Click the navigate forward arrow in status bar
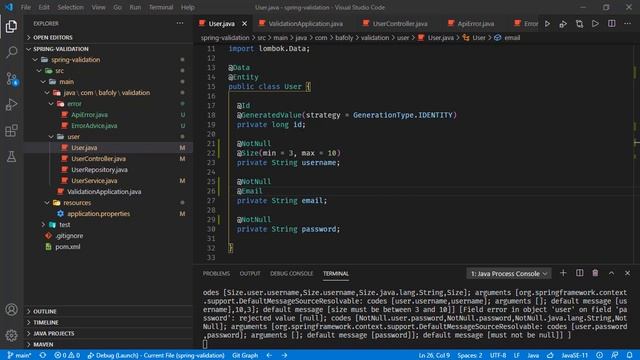This screenshot has width=640, height=360. (284, 355)
